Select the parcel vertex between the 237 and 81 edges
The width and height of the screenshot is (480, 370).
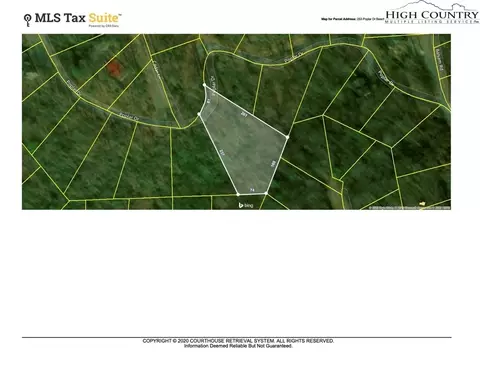(199, 114)
